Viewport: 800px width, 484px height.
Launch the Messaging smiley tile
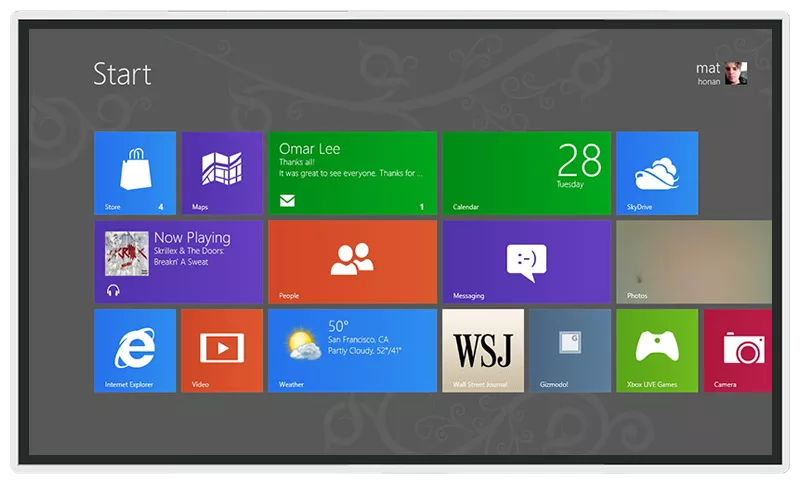pos(526,261)
